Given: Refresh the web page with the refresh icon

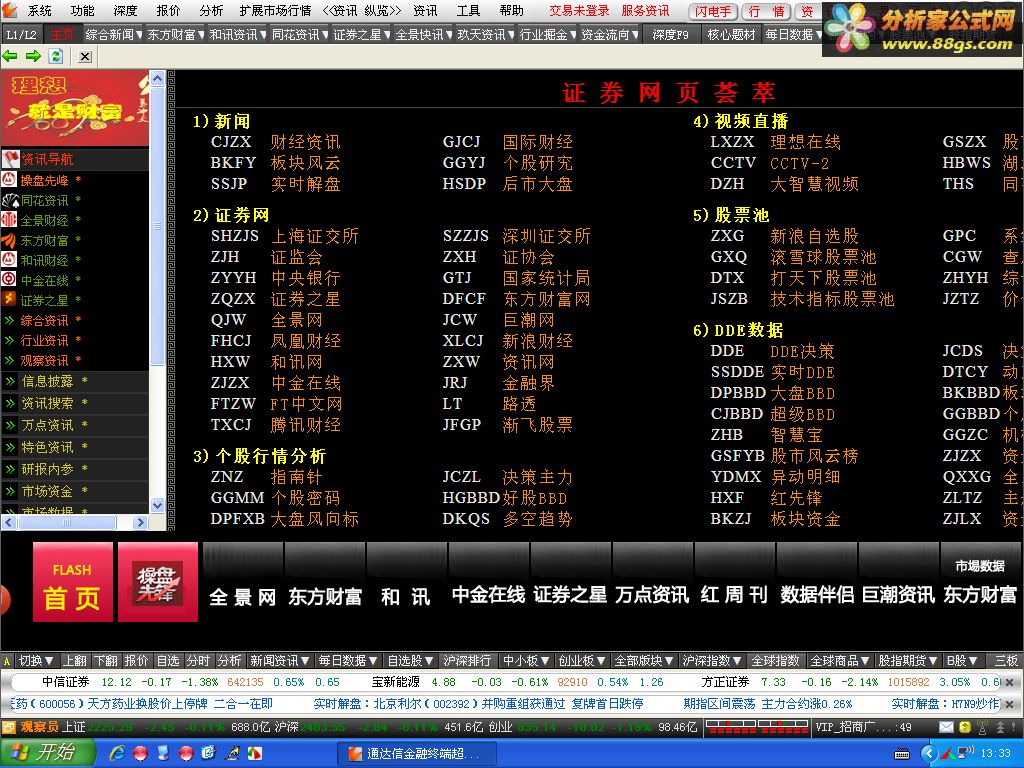Looking at the screenshot, I should (56, 56).
